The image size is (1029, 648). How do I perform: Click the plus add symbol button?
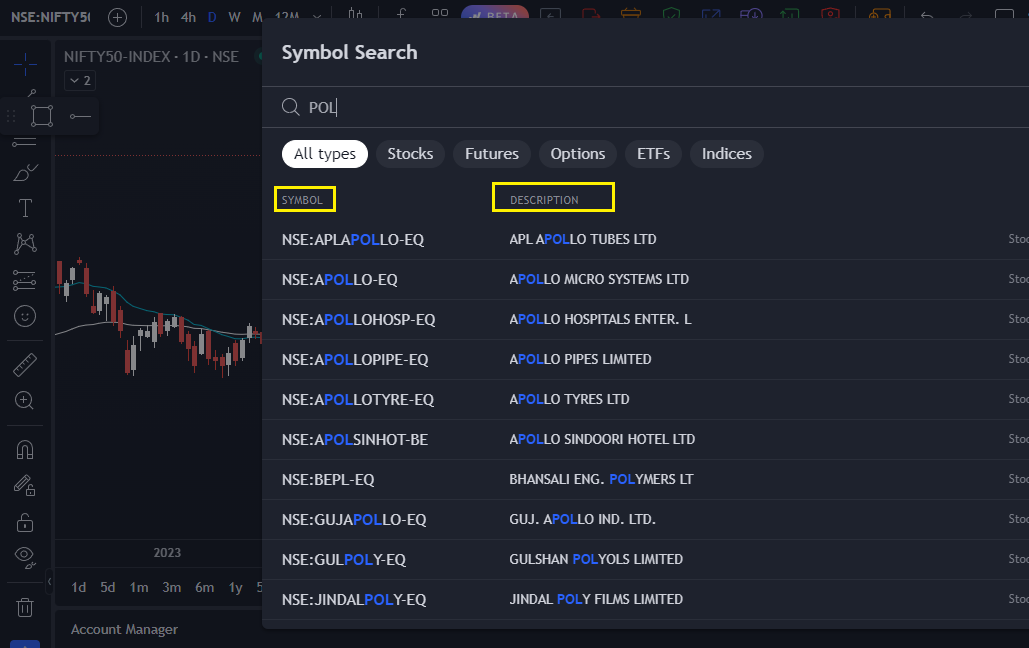[117, 17]
